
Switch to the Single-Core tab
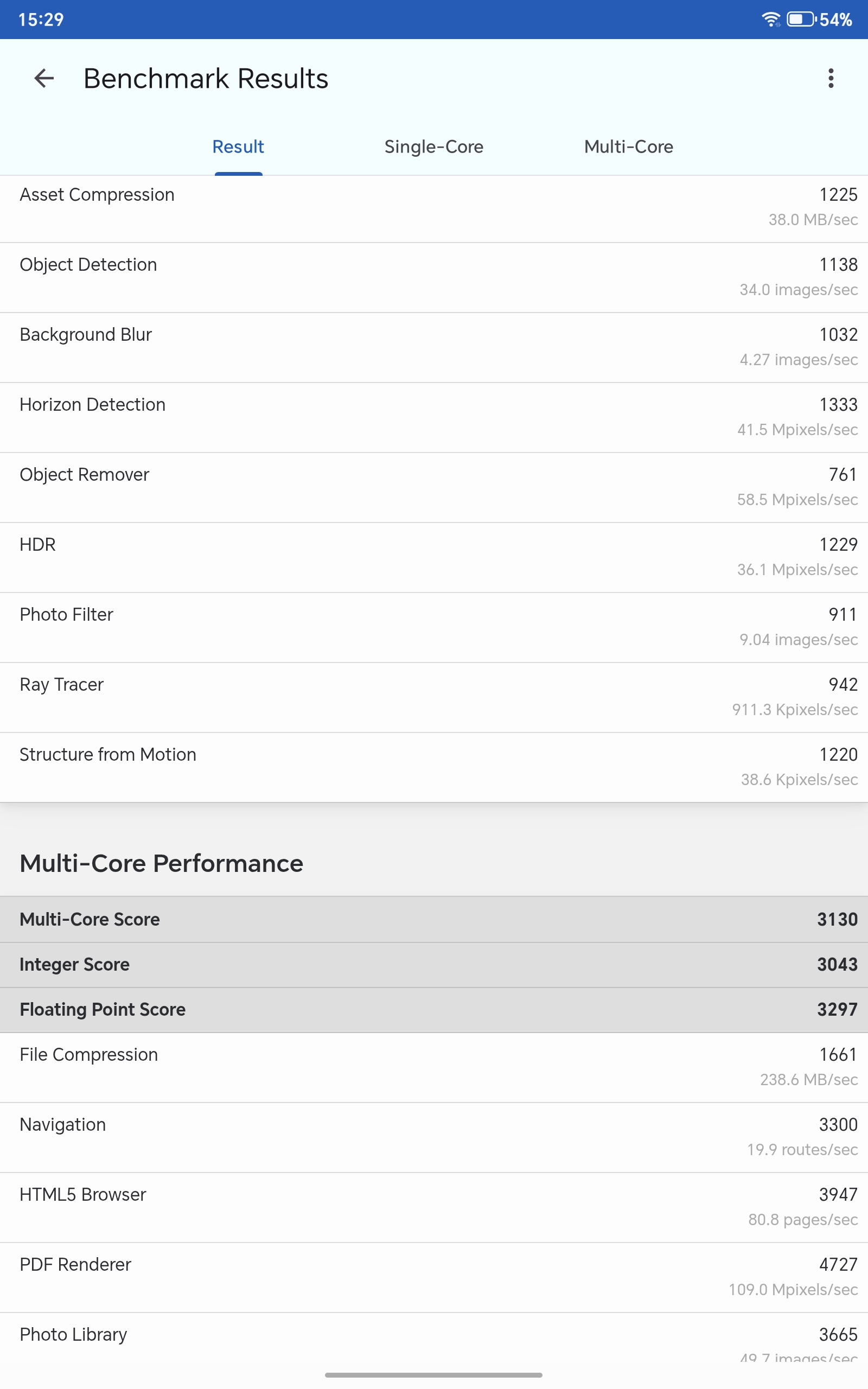pyautogui.click(x=433, y=147)
